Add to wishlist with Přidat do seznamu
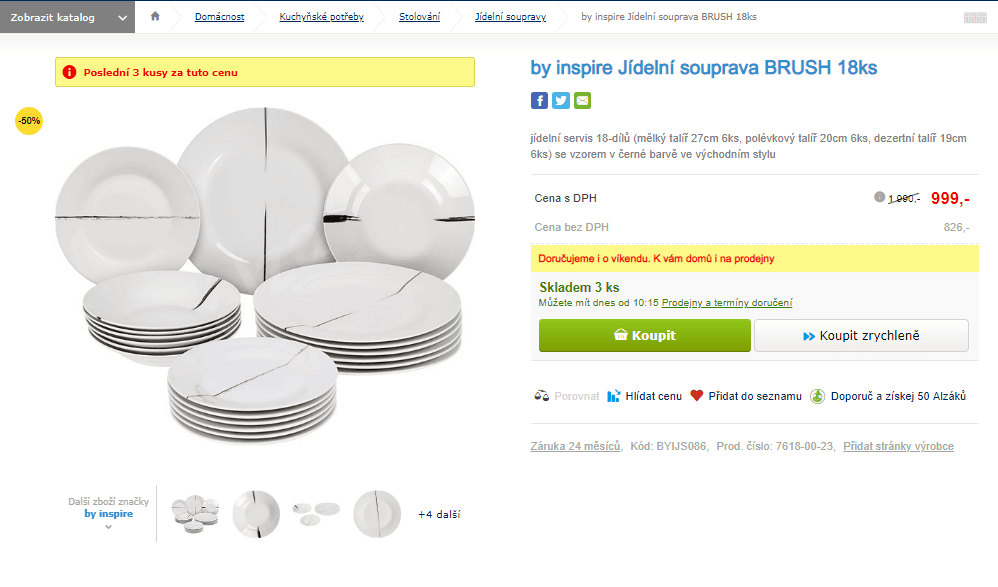Viewport: 998px width, 587px height. pyautogui.click(x=745, y=396)
